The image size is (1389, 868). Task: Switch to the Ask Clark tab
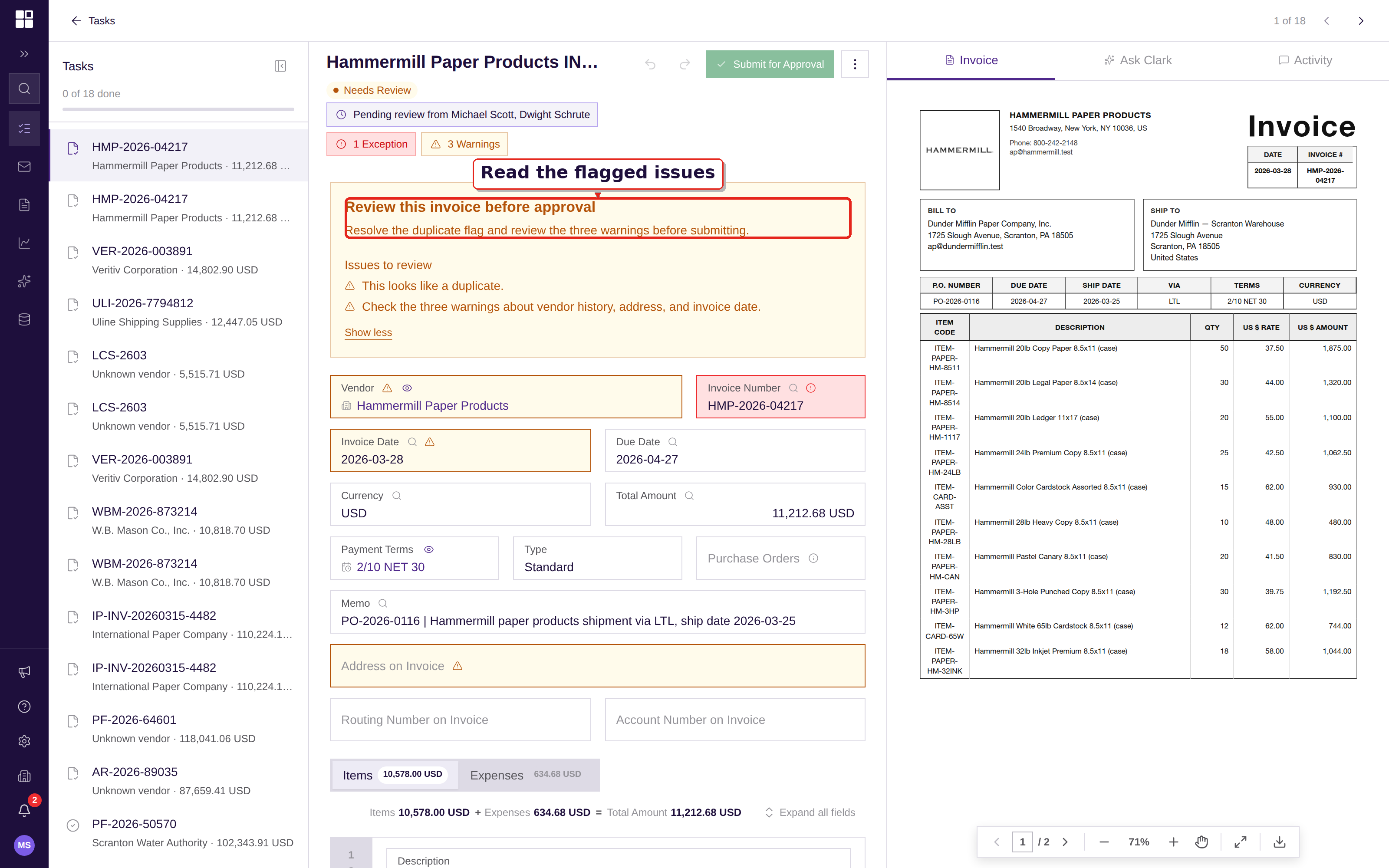pyautogui.click(x=1138, y=60)
